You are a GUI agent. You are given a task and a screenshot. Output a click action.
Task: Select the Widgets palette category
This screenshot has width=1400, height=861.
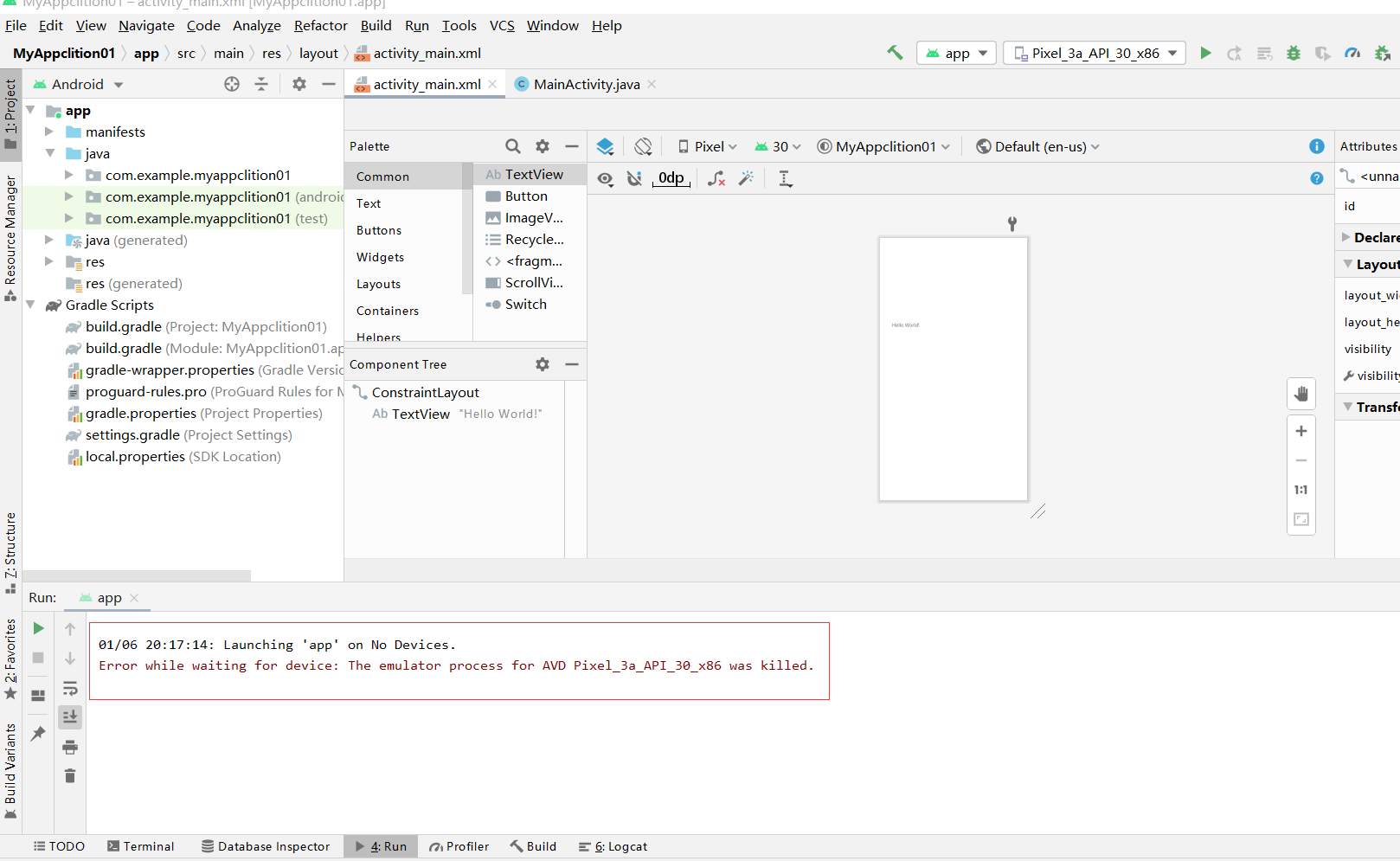click(380, 257)
